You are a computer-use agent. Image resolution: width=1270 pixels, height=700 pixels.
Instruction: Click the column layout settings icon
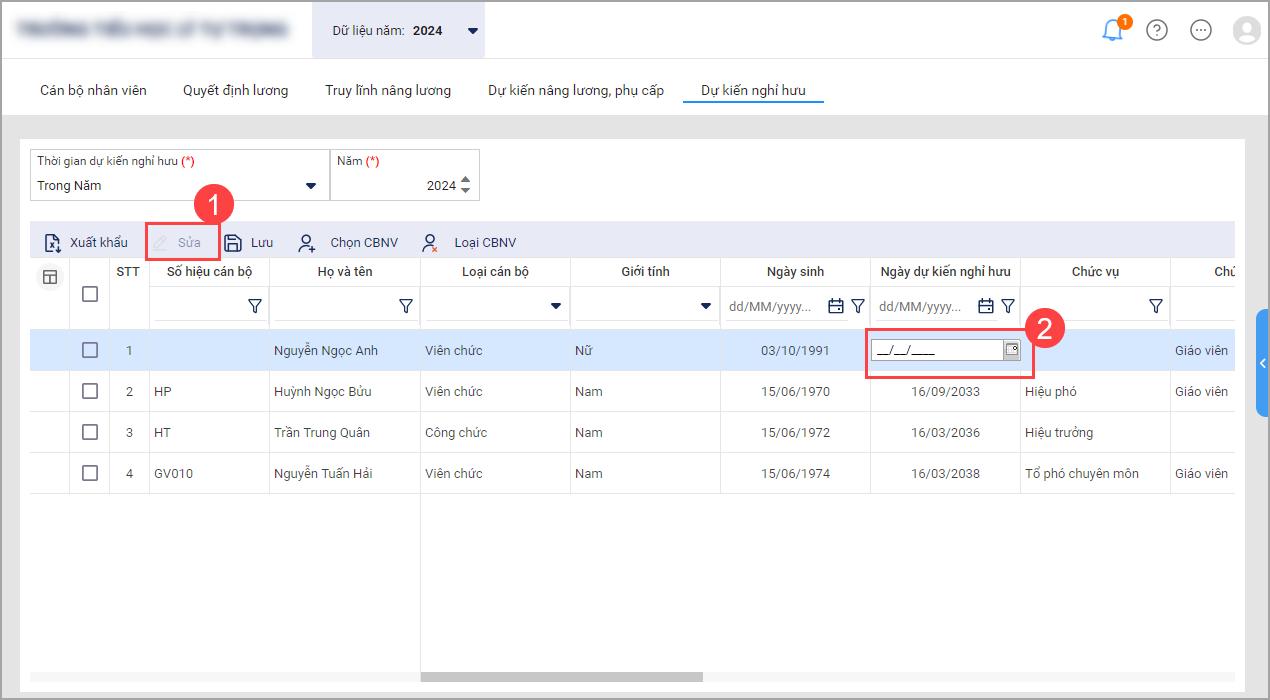[x=50, y=278]
